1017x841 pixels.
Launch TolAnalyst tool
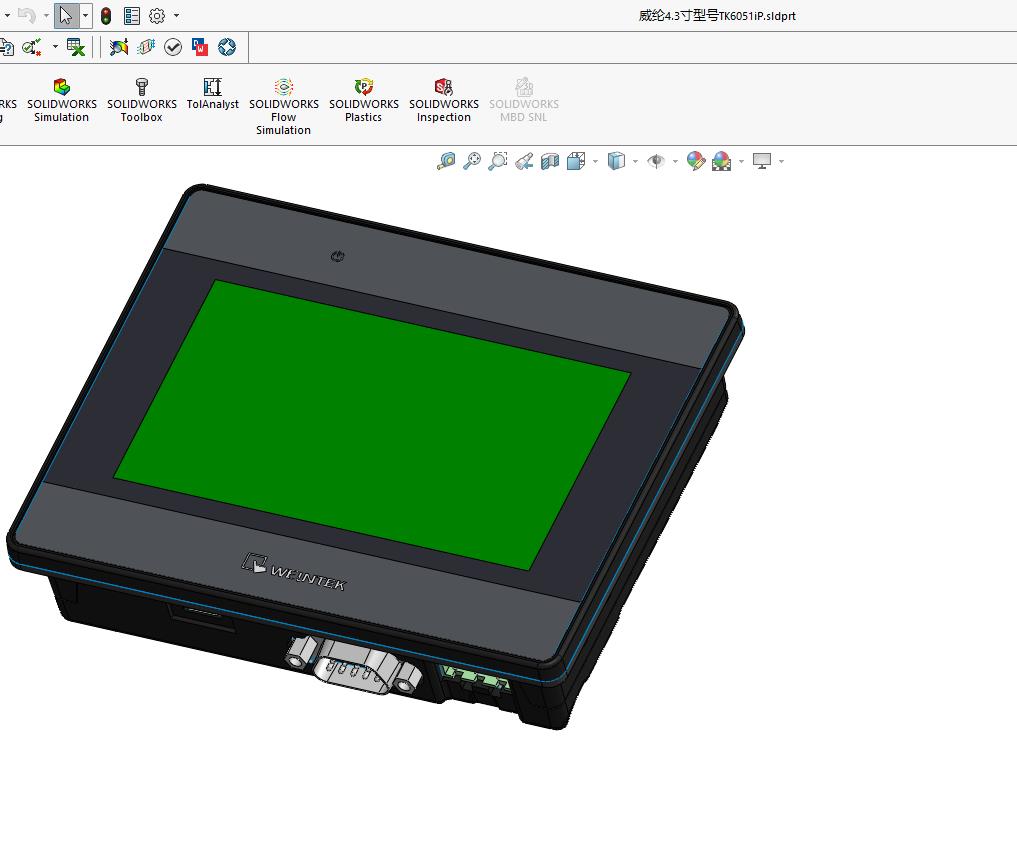(x=213, y=94)
